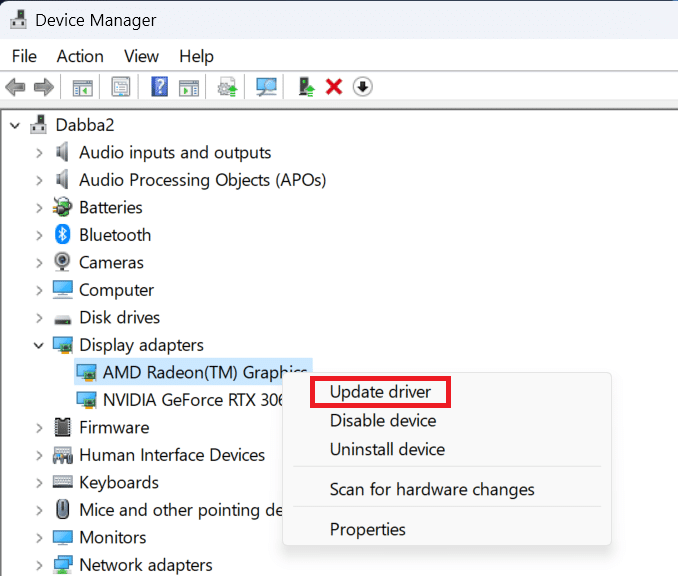Click the Batteries category icon
Viewport: 678px width, 576px height.
point(63,207)
